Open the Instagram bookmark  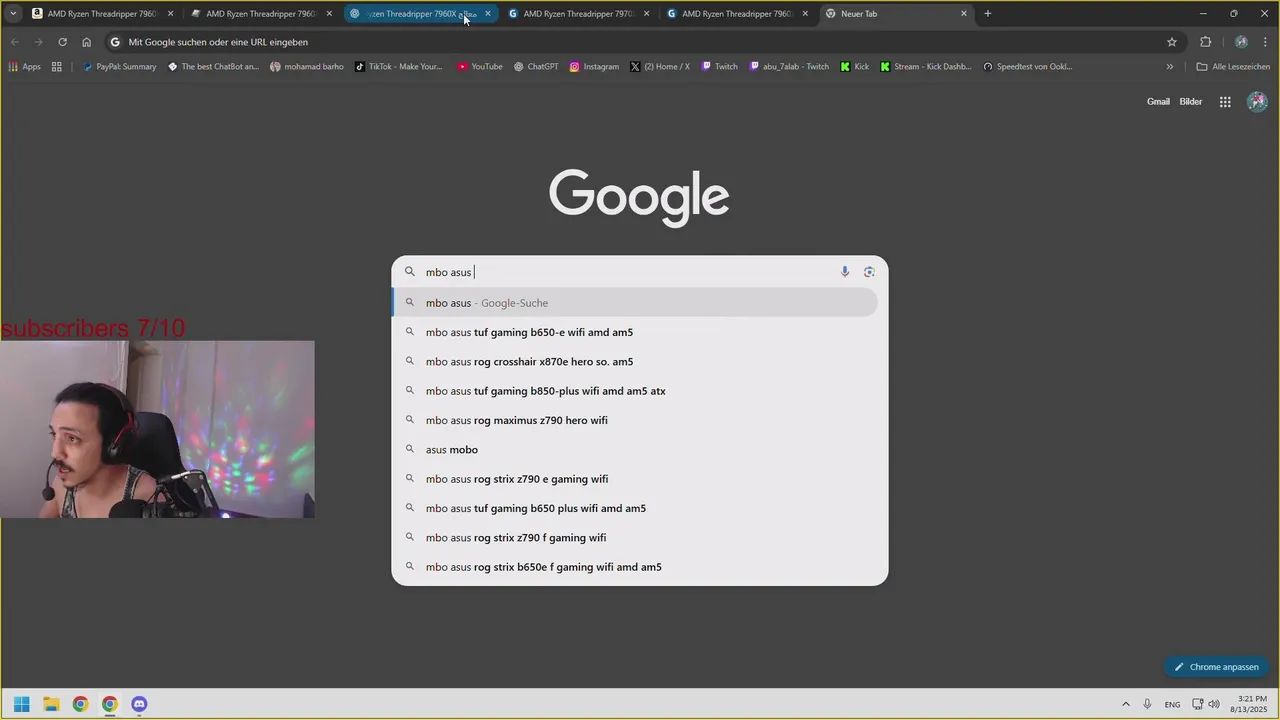594,67
